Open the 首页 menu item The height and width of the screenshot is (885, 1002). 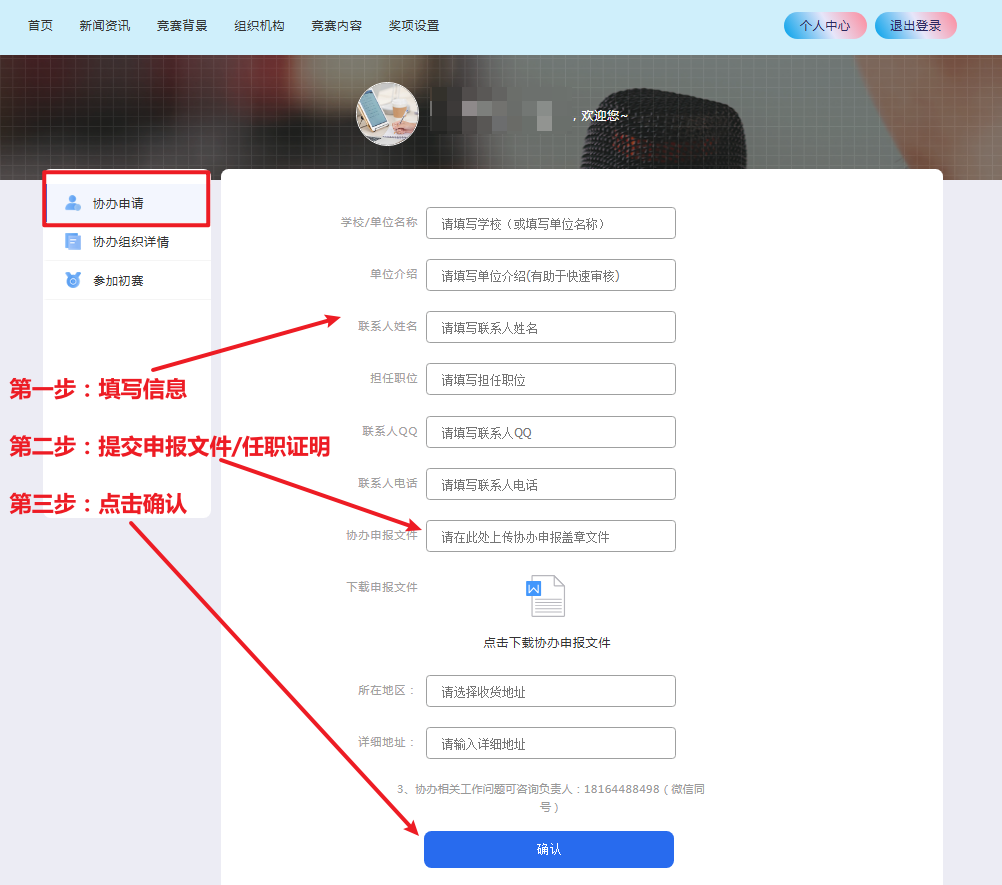click(x=40, y=26)
